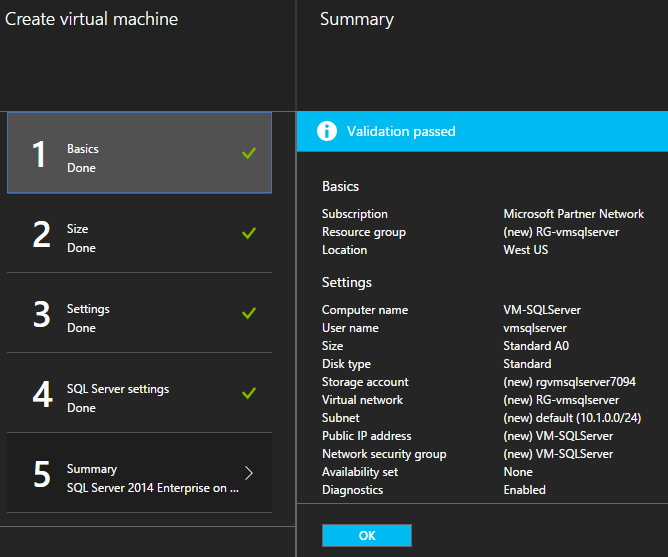
Task: Click the Diagnostics Enabled value
Action: click(524, 490)
